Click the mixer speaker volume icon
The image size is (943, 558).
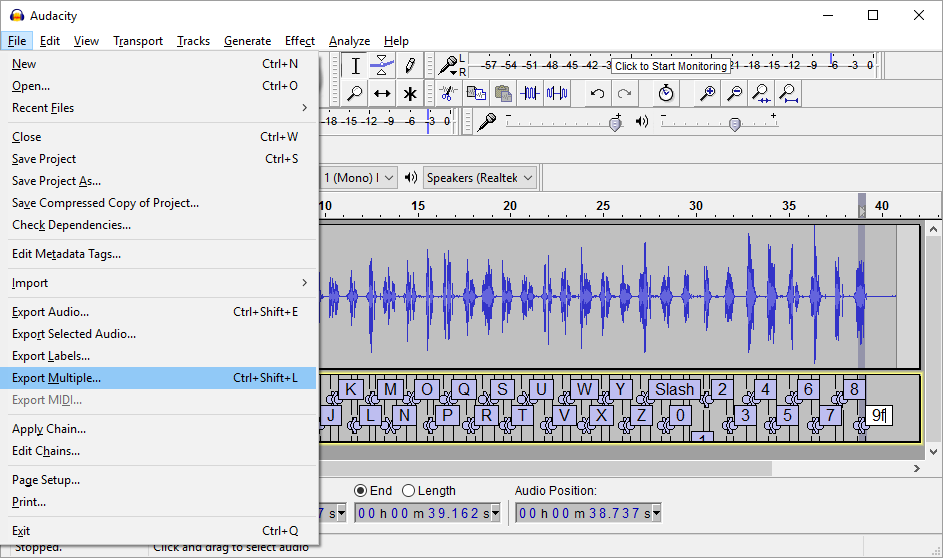click(642, 121)
